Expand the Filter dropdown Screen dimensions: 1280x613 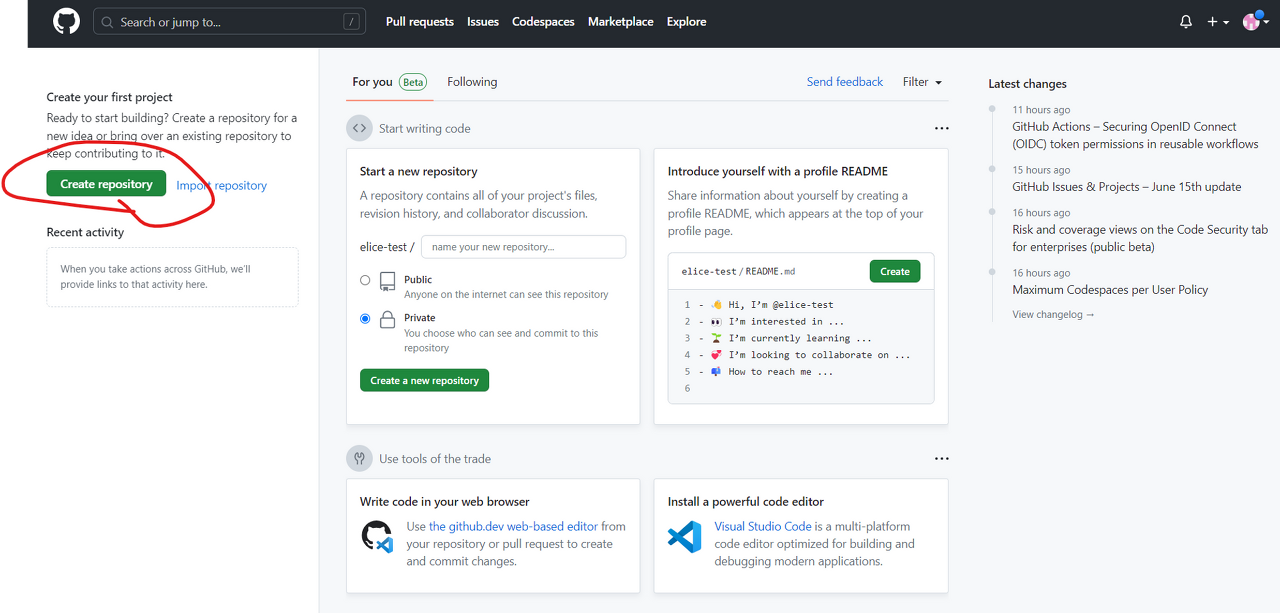pyautogui.click(x=922, y=82)
